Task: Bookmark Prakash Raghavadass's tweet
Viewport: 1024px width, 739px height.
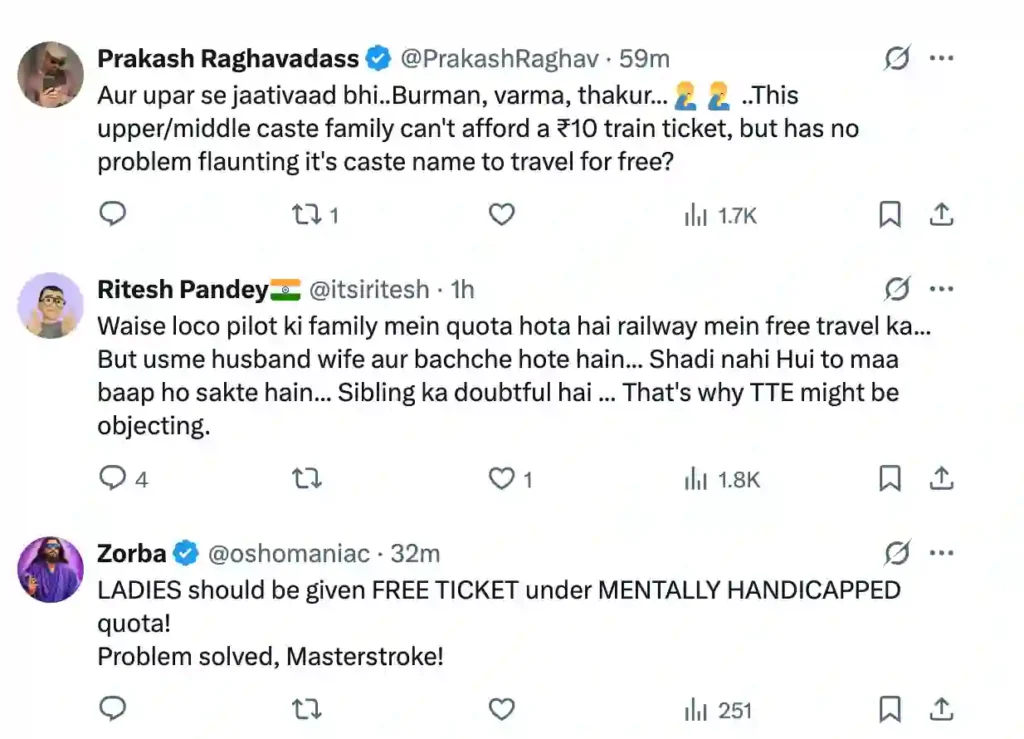Action: coord(889,214)
